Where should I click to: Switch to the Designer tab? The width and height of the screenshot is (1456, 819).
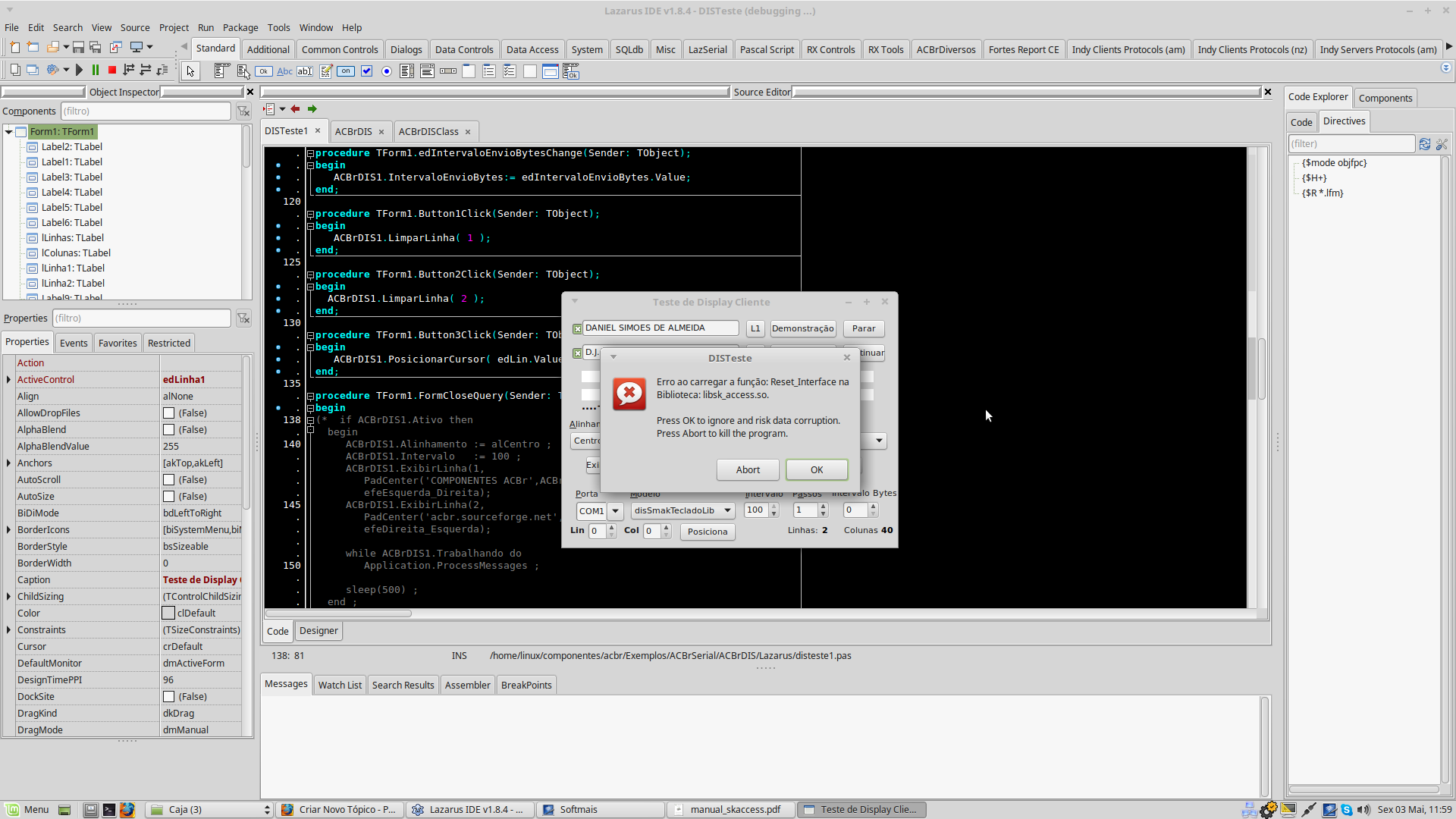coord(318,631)
